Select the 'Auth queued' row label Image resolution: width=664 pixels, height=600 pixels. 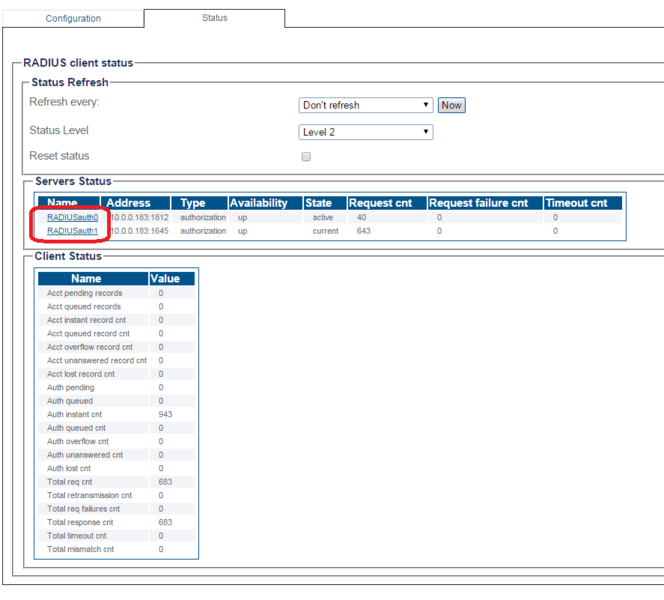[x=70, y=401]
